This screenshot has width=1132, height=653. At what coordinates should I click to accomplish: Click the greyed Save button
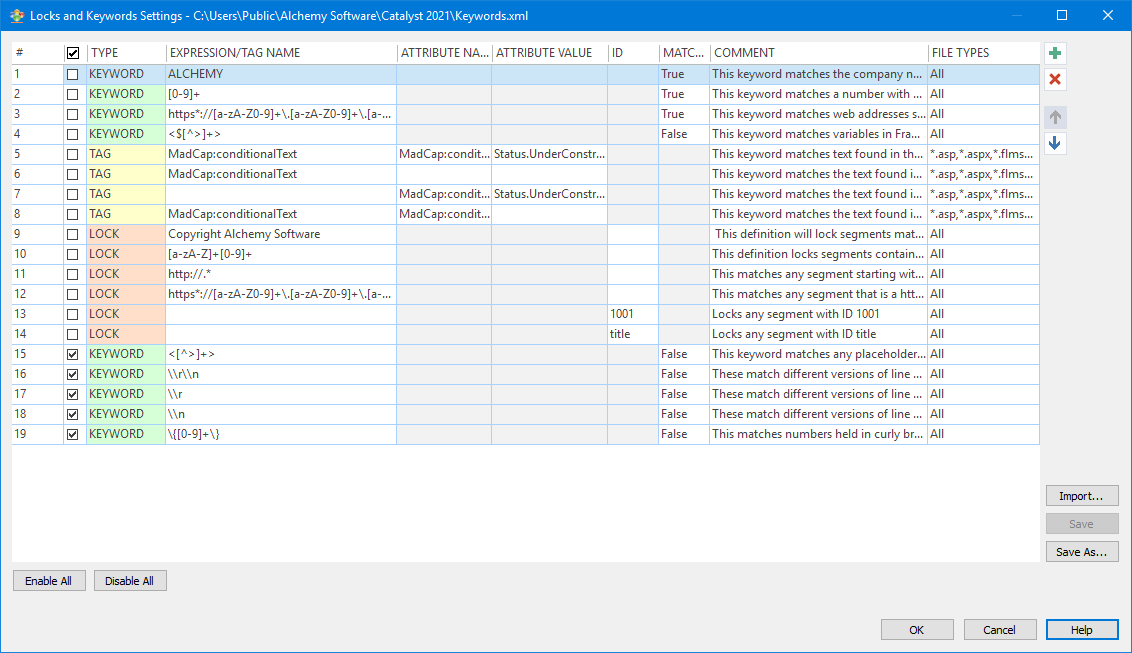[x=1081, y=524]
